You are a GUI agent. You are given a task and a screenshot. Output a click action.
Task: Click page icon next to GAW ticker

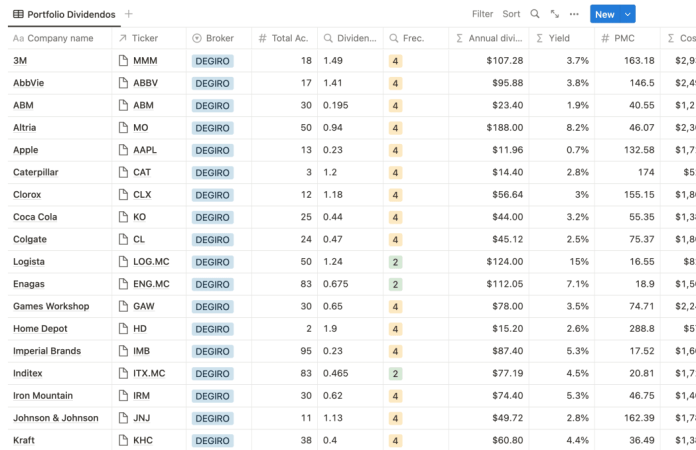[x=123, y=306]
